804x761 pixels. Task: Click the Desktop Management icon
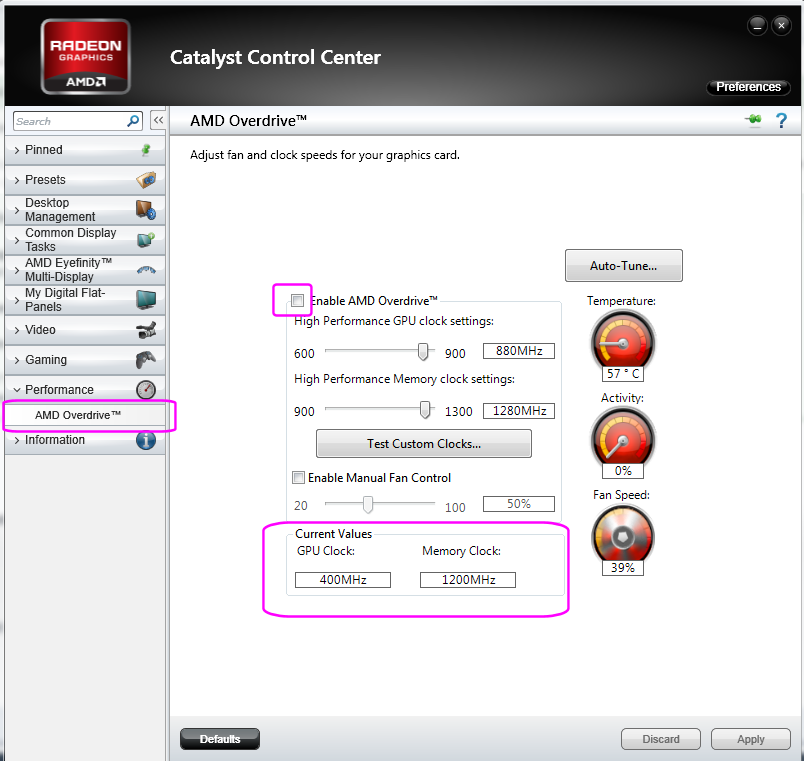146,210
